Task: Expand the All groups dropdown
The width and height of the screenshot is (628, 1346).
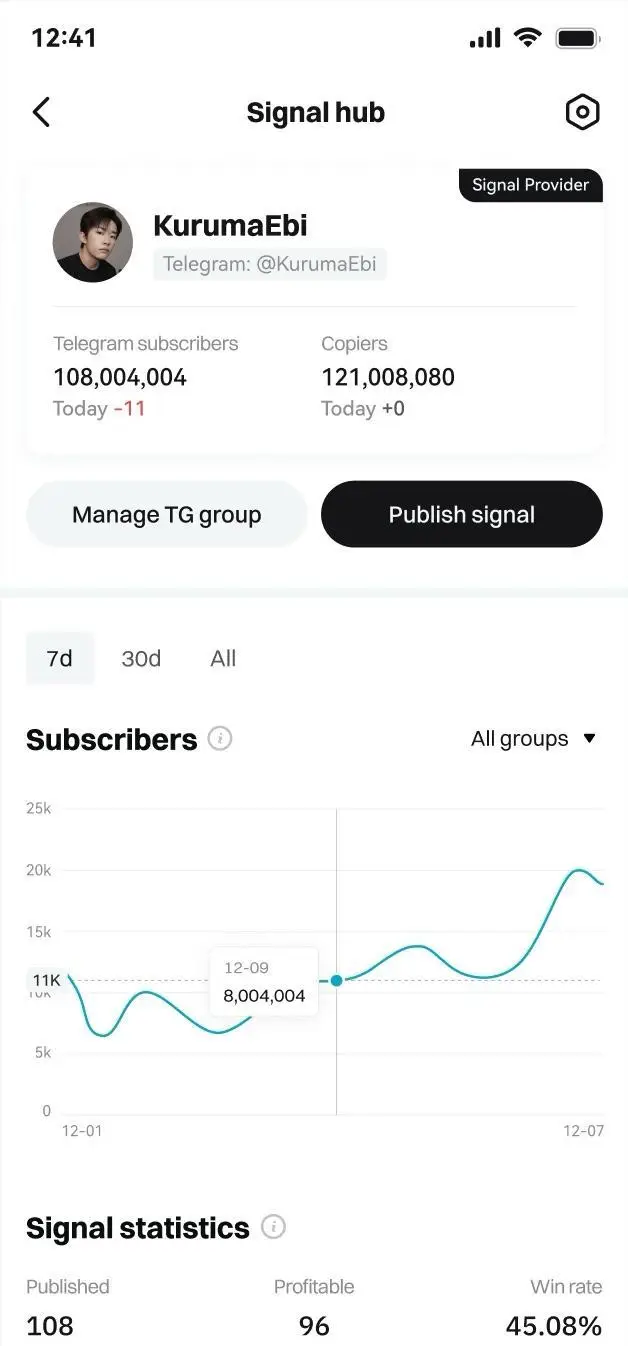Action: (x=533, y=739)
